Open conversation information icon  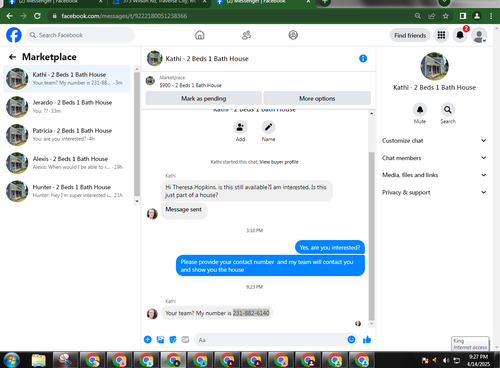[x=363, y=59]
